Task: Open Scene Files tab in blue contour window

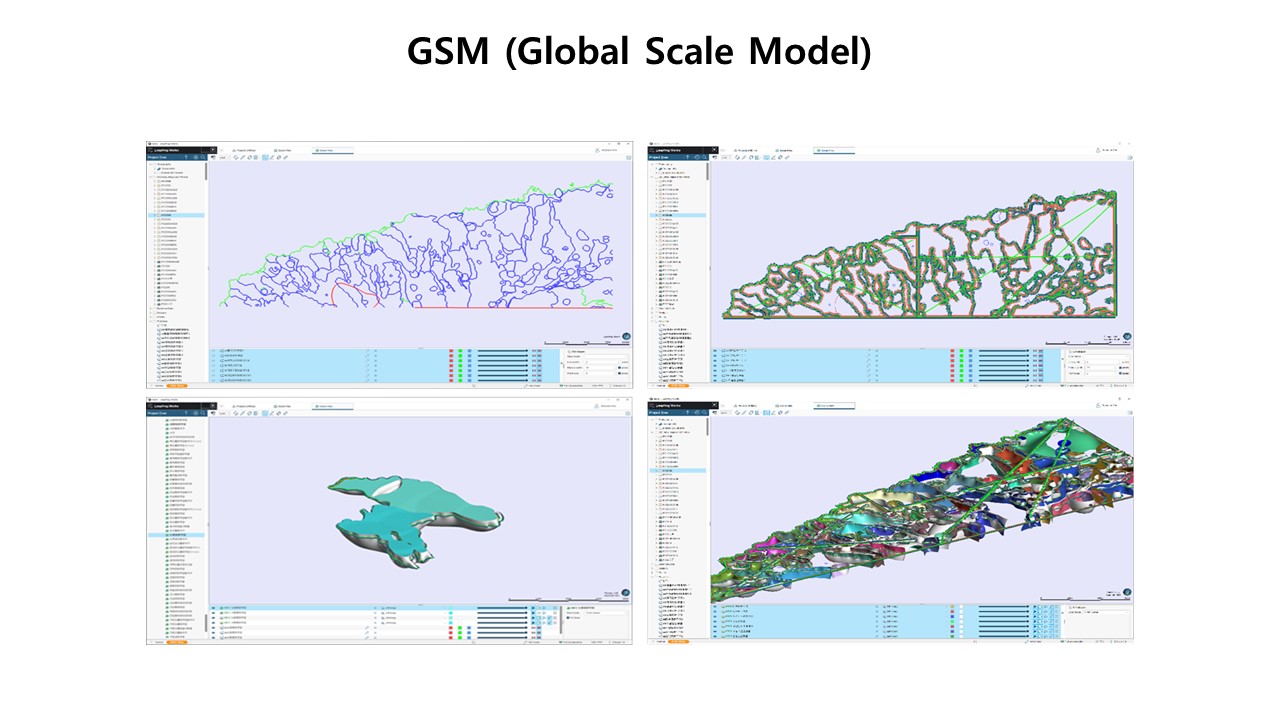Action: pyautogui.click(x=283, y=151)
